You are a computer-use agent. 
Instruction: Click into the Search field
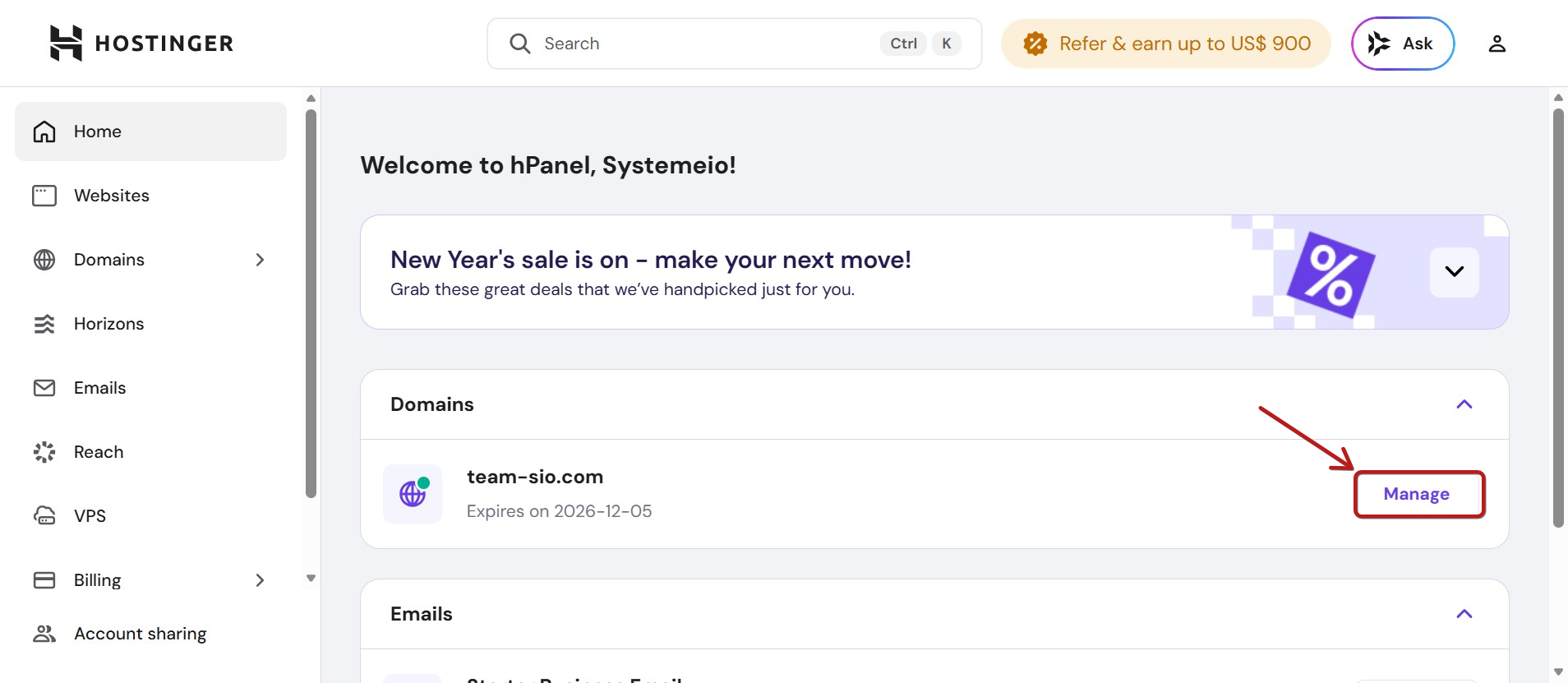click(x=707, y=44)
